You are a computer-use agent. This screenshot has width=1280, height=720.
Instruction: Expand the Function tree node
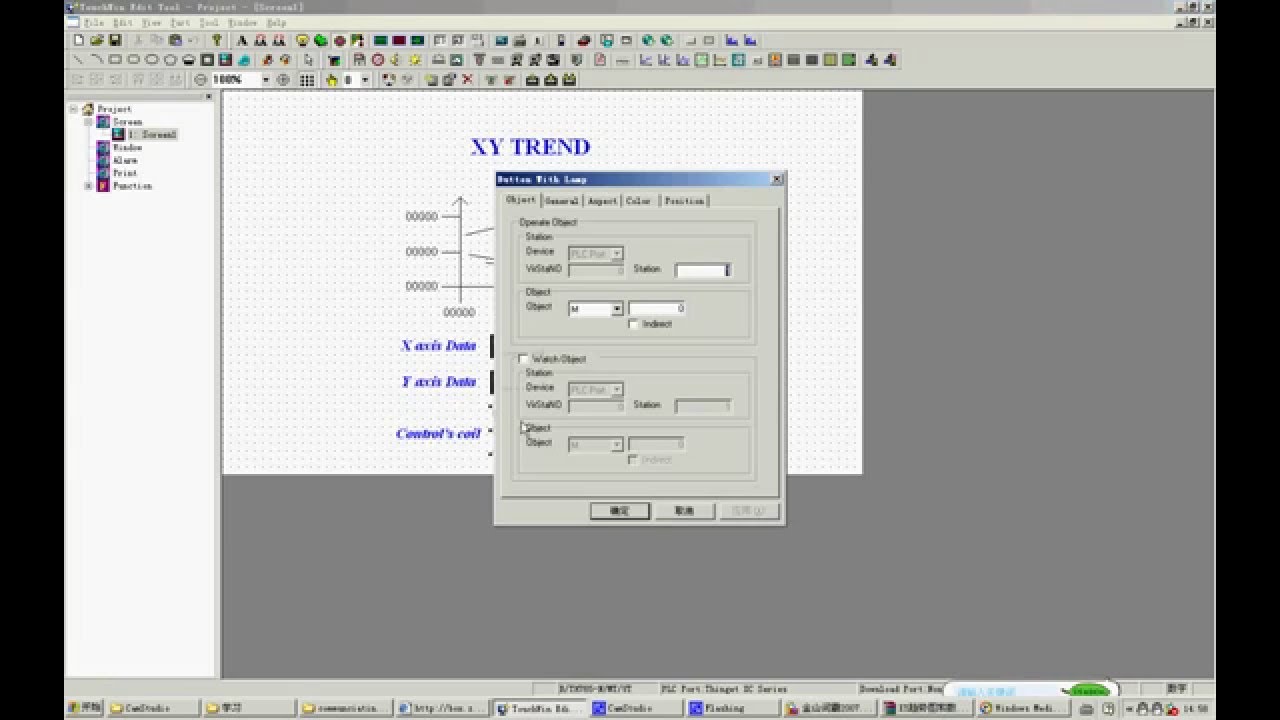tap(88, 186)
